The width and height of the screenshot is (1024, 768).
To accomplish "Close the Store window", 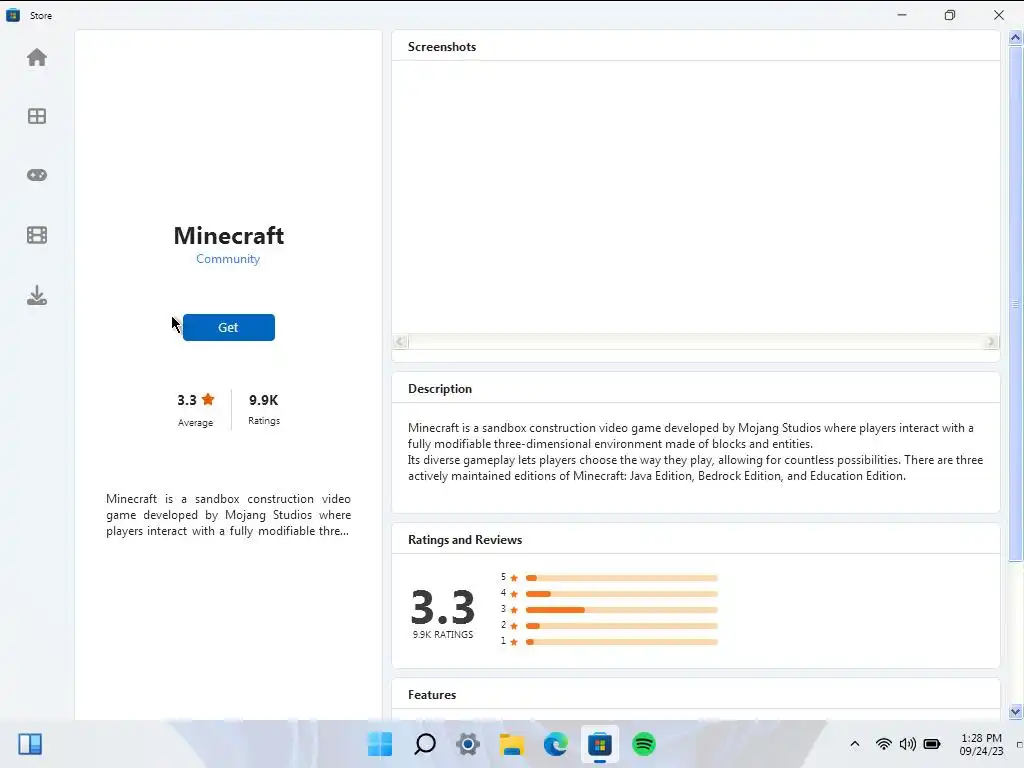I will [999, 14].
